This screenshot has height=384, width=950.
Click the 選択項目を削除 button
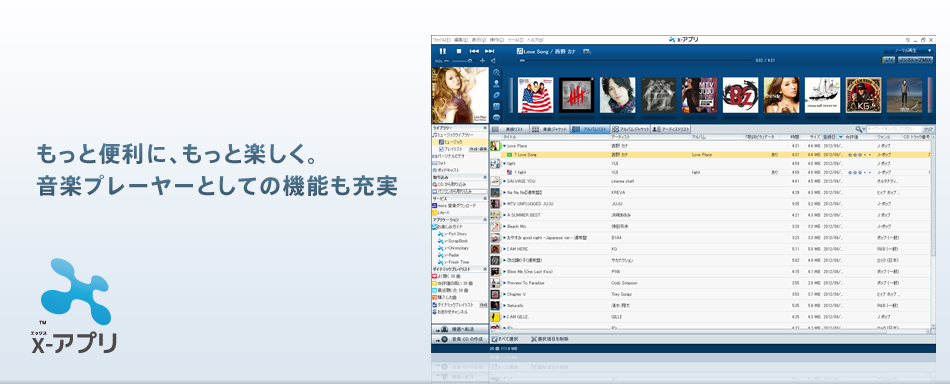(x=550, y=339)
